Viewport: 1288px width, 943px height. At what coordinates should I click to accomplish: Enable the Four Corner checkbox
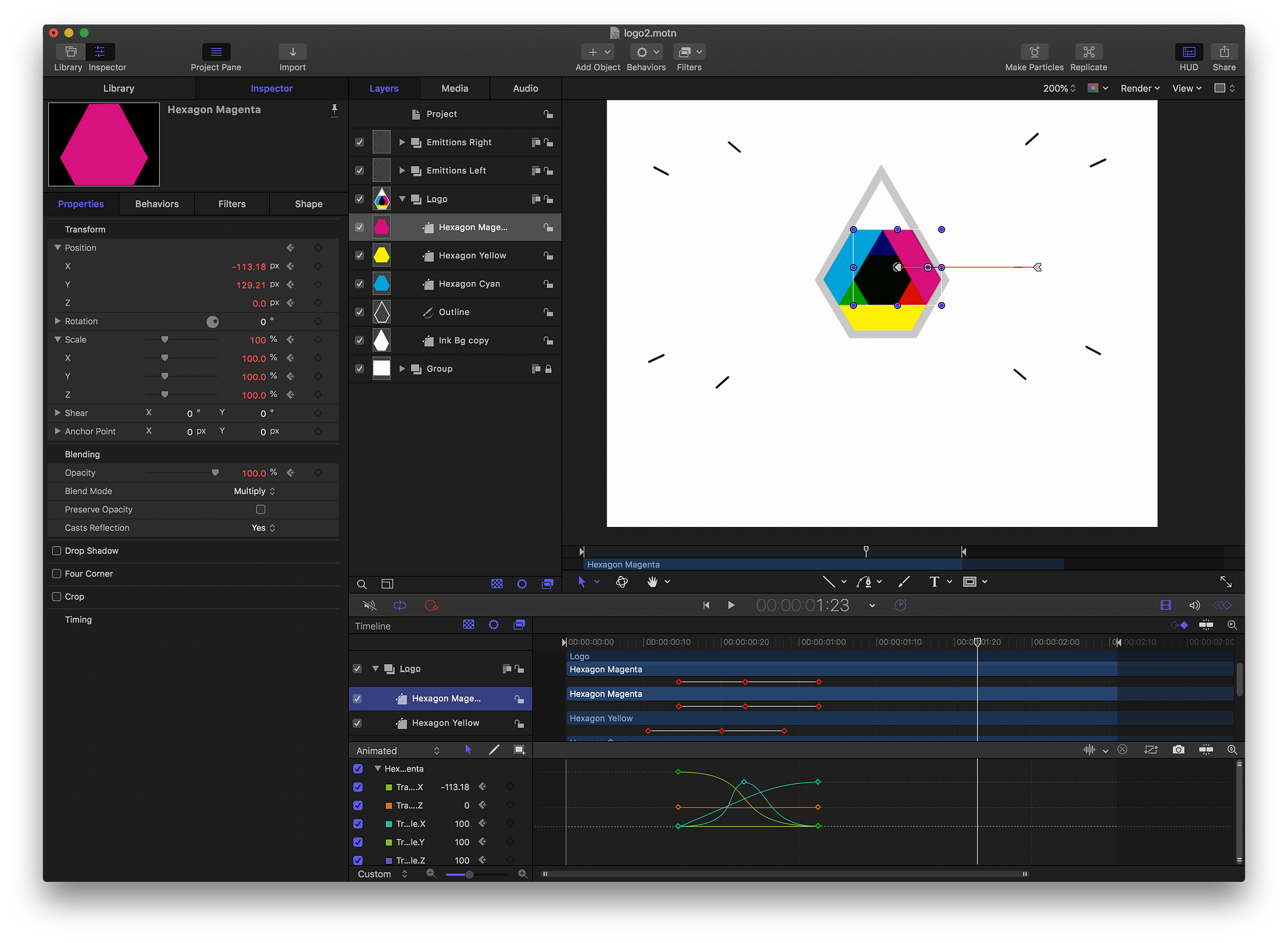[x=57, y=574]
